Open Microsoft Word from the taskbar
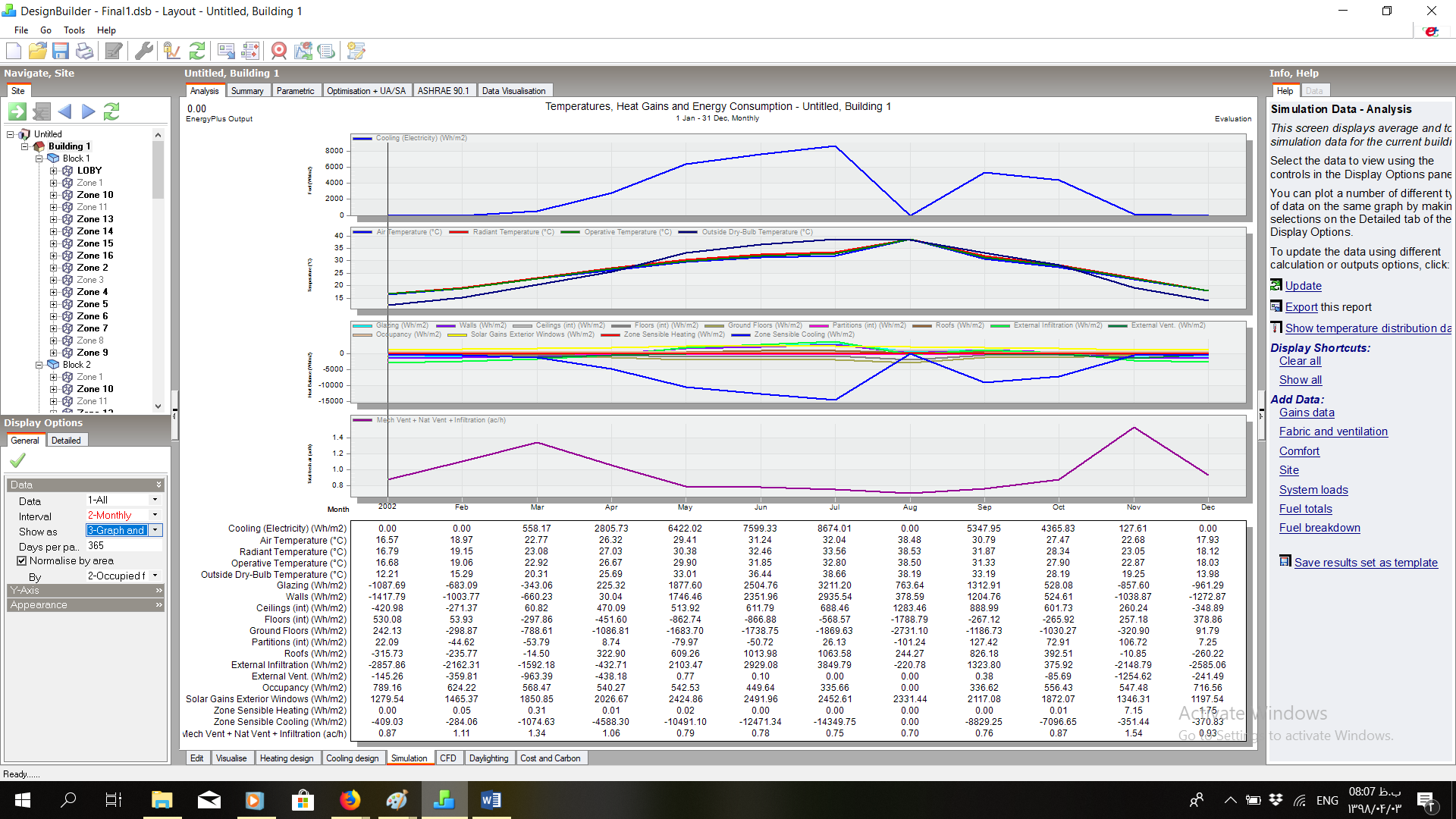This screenshot has width=1456, height=819. click(491, 800)
